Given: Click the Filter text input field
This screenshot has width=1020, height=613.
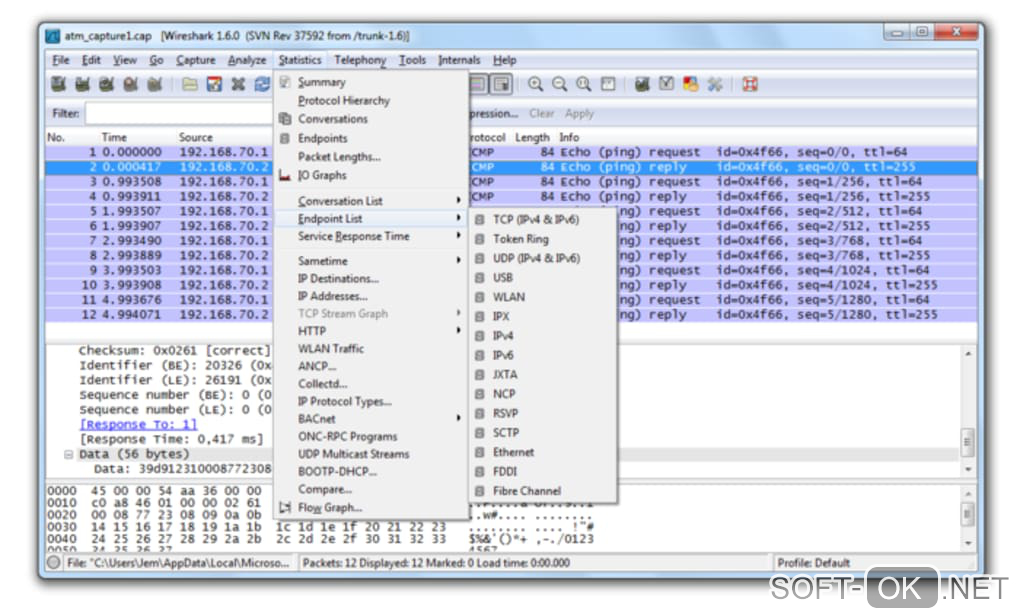Looking at the screenshot, I should click(x=180, y=113).
